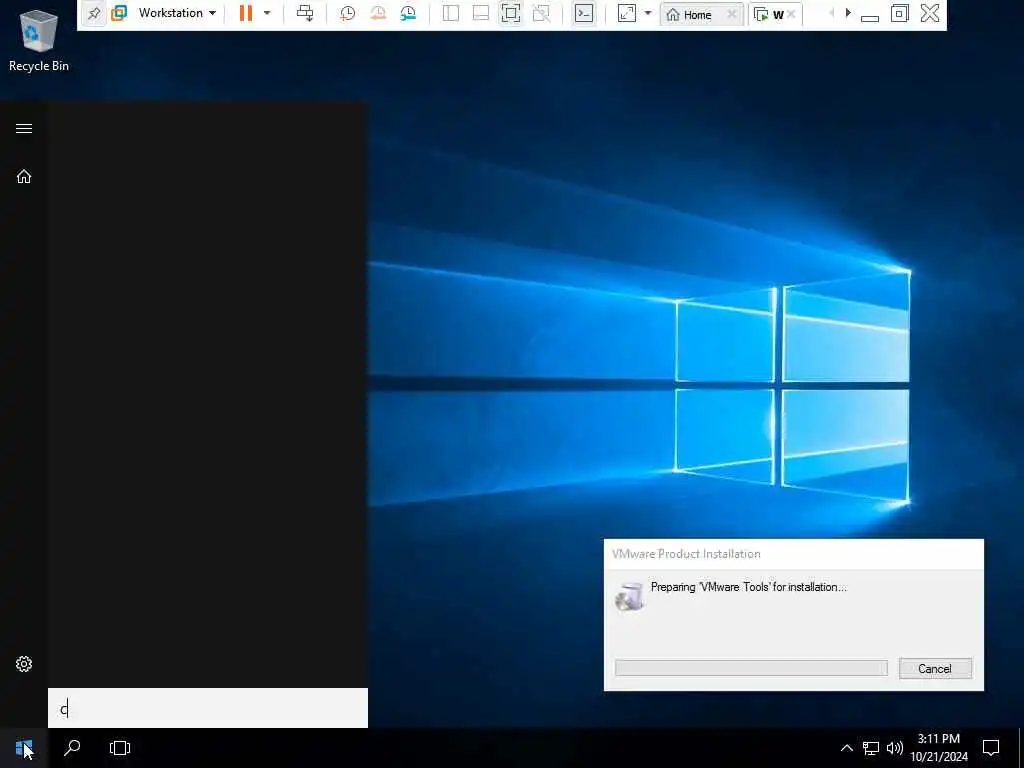Open Task View on the taskbar

[120, 748]
